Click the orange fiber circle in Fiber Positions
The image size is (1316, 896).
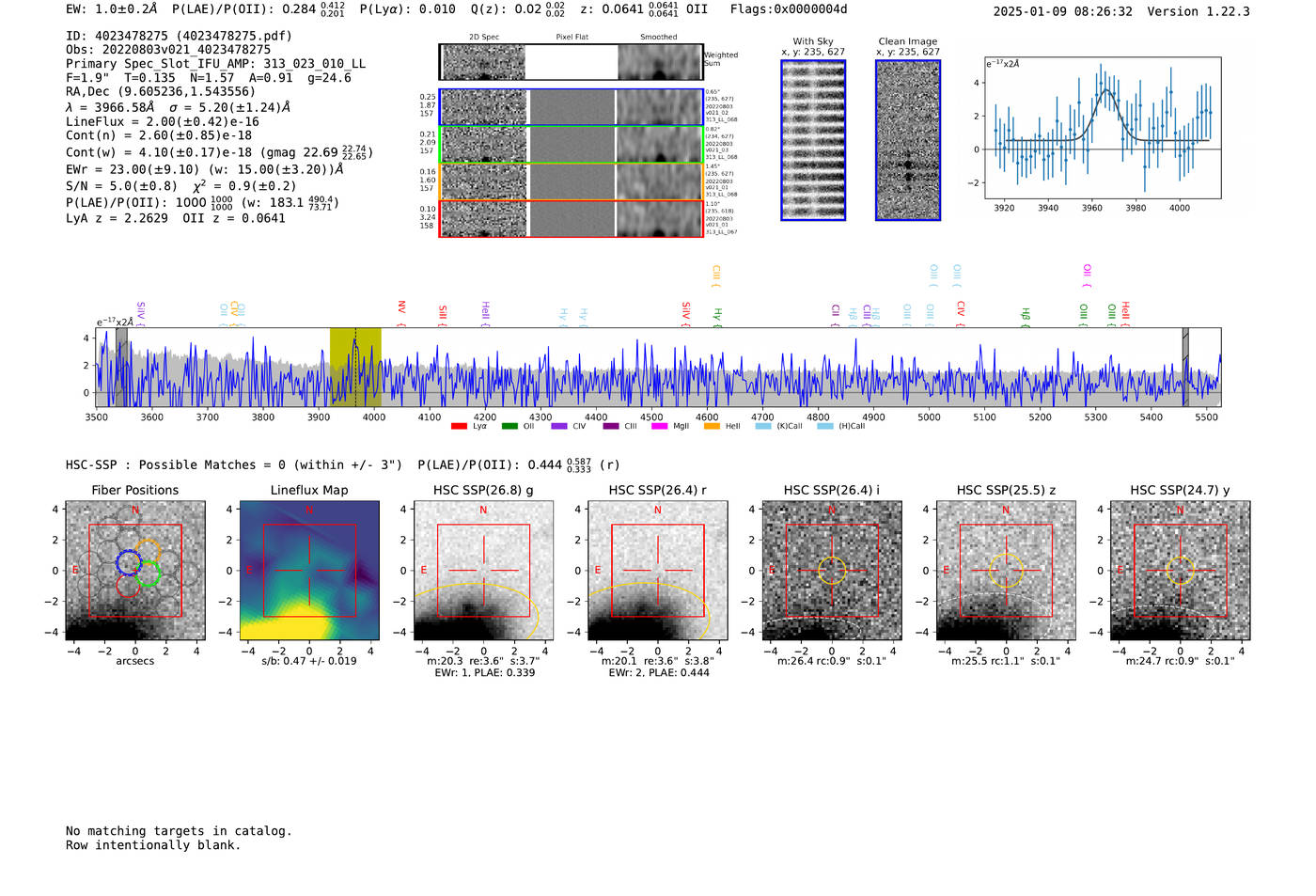click(147, 551)
